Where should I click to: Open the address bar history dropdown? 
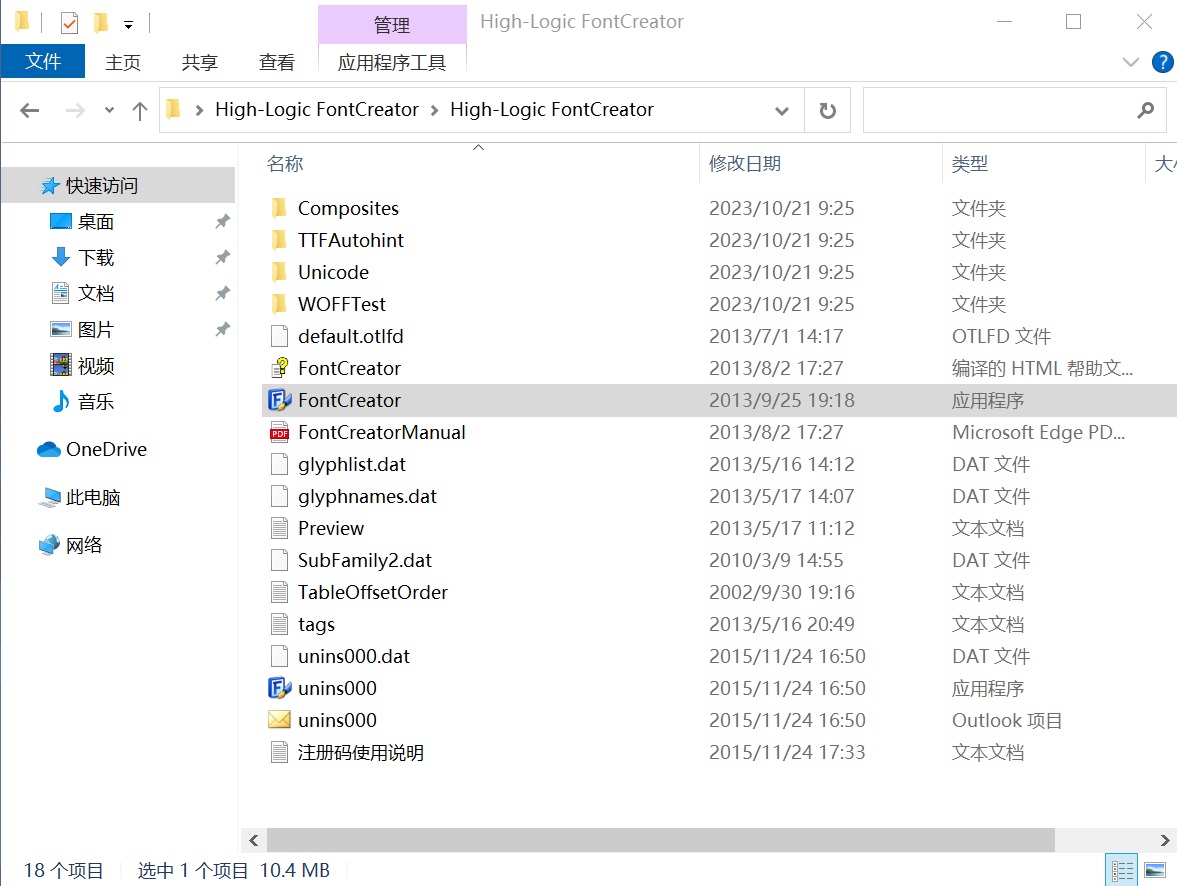(x=781, y=111)
